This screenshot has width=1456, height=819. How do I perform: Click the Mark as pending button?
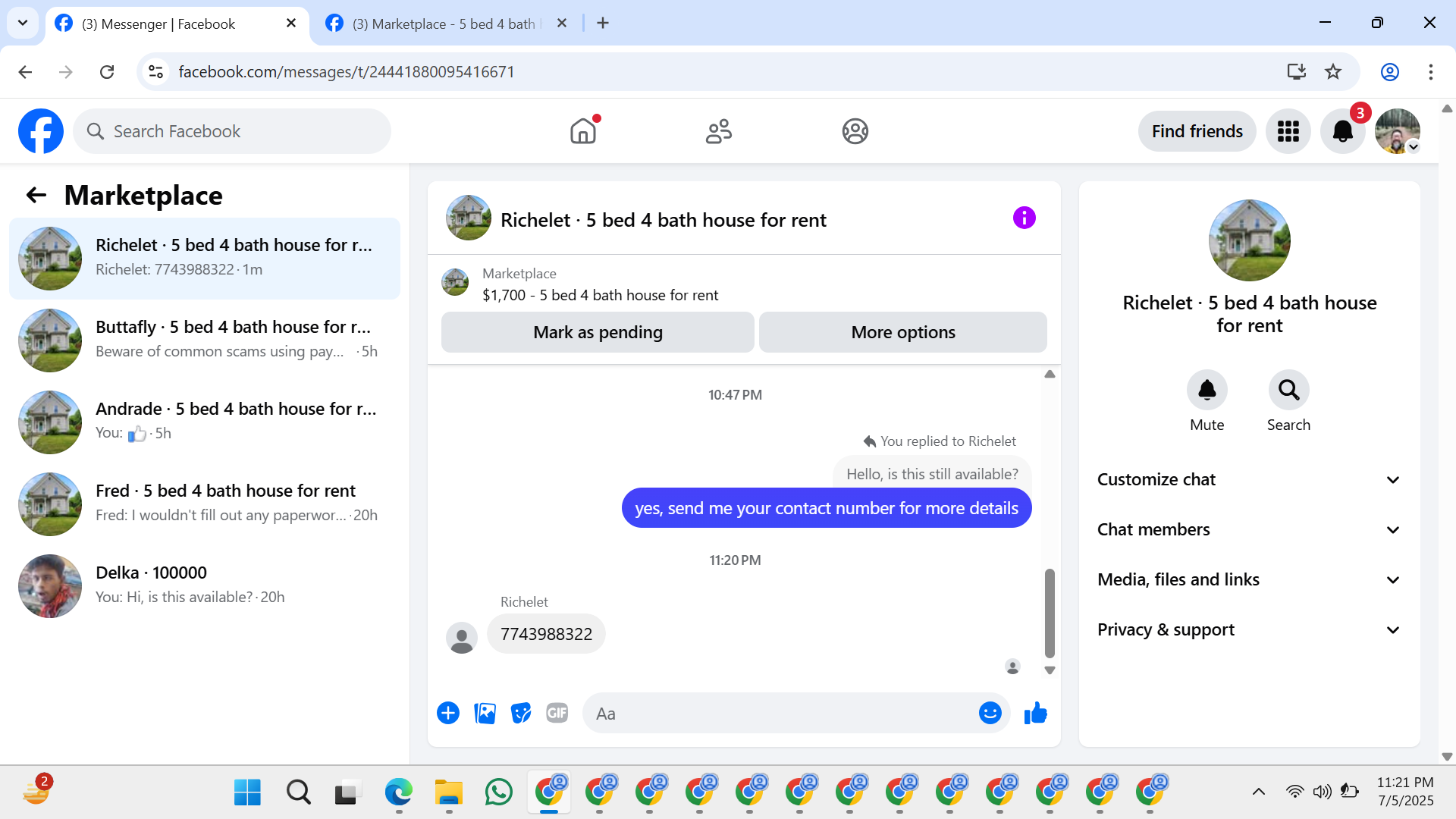click(x=598, y=332)
